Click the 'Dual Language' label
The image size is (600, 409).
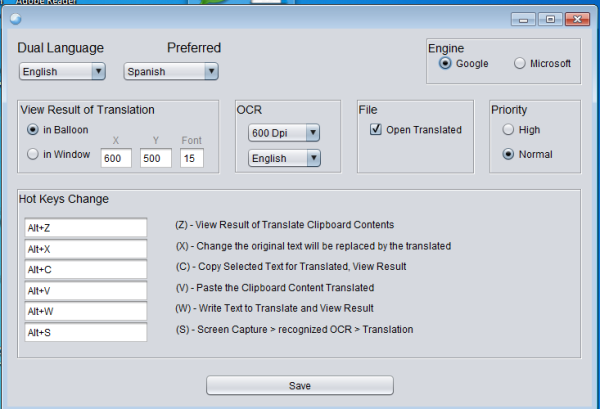tap(60, 48)
